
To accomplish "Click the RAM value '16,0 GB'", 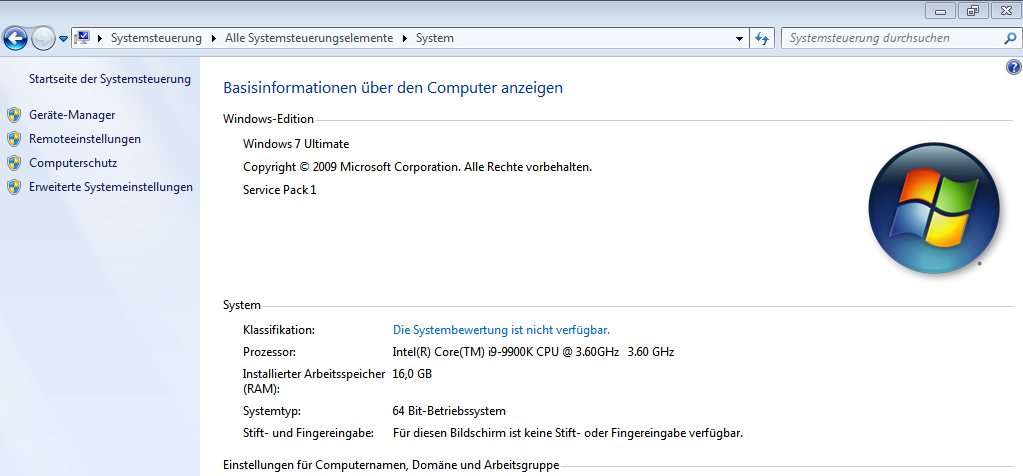I will (x=412, y=374).
